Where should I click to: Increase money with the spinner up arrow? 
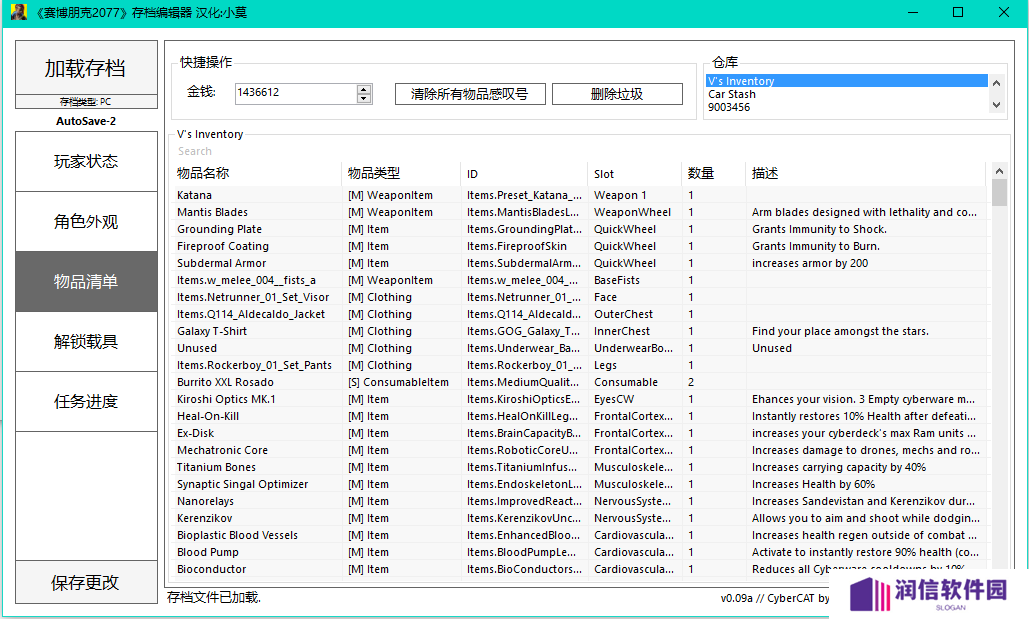pos(364,89)
